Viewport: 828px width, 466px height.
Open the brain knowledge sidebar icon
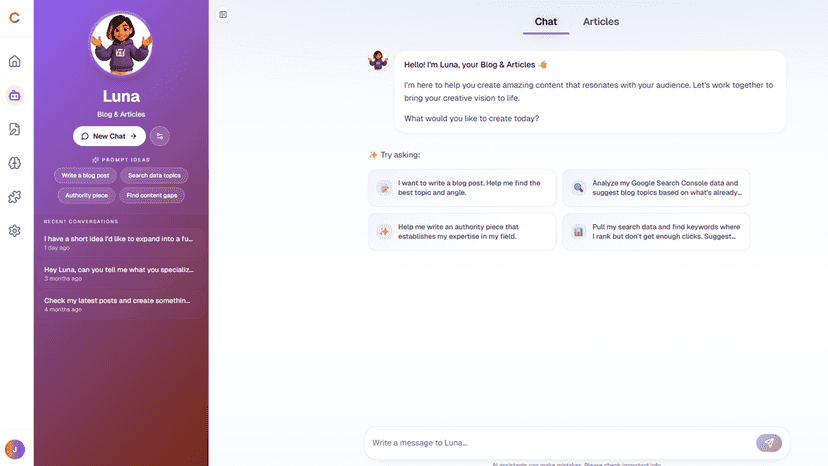(x=15, y=163)
